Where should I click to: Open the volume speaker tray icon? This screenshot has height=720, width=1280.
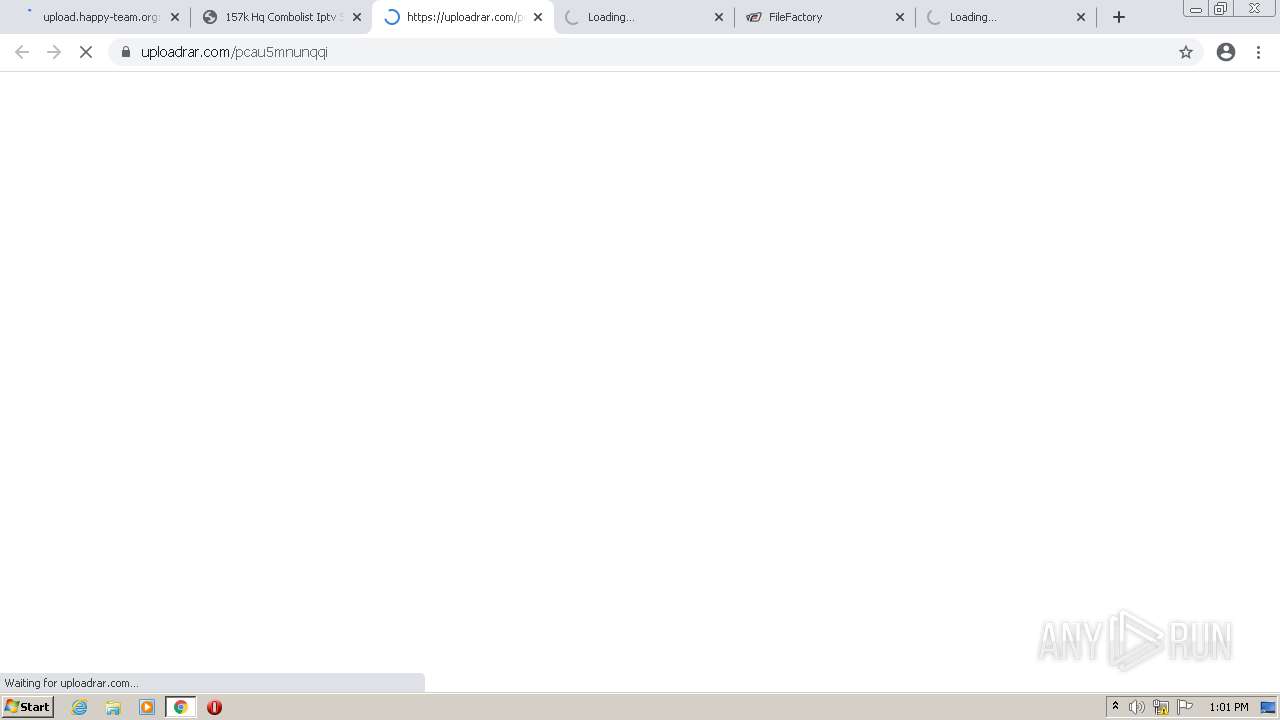1137,707
